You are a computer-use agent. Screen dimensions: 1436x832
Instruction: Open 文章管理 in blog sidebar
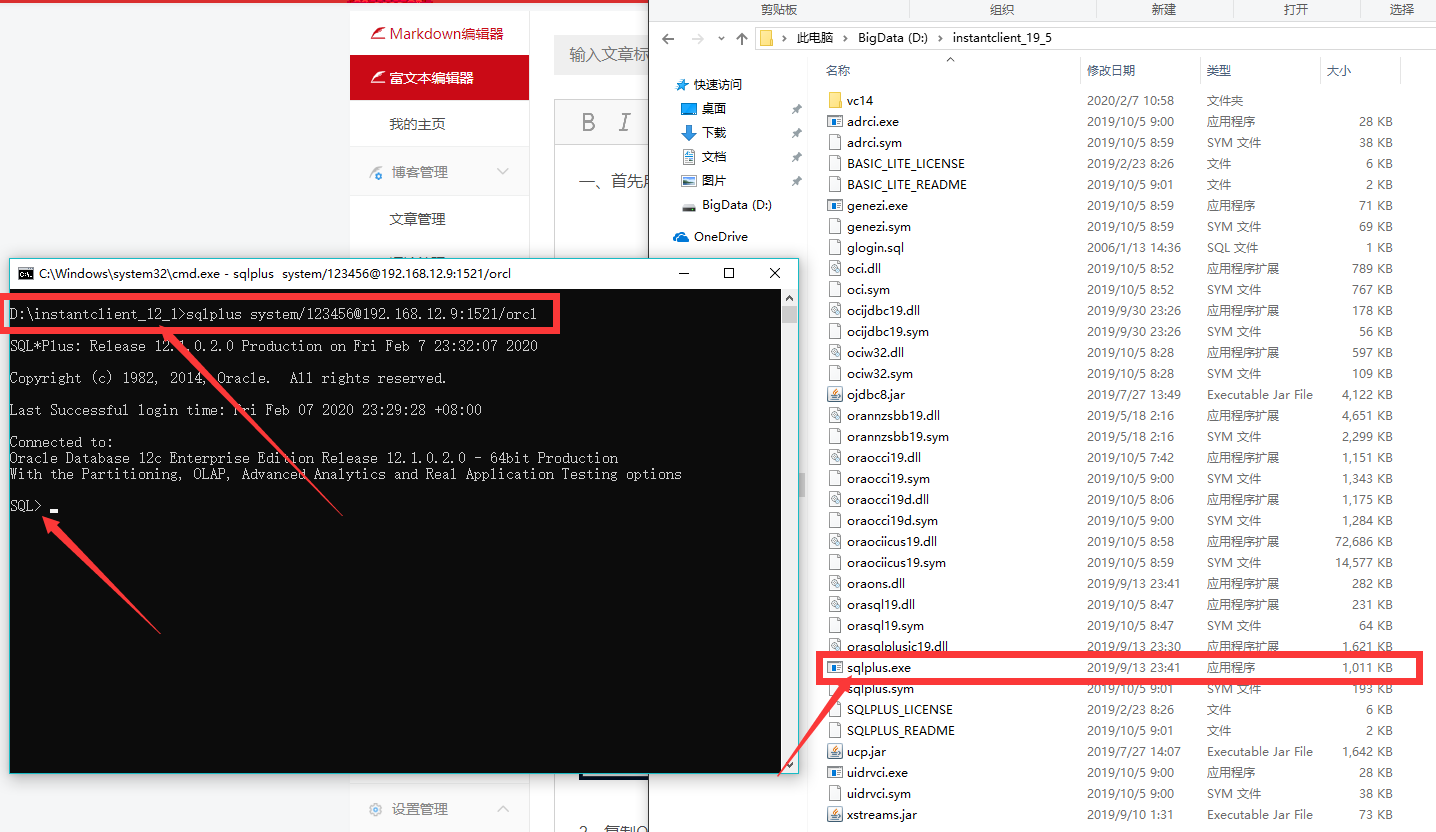tap(417, 219)
